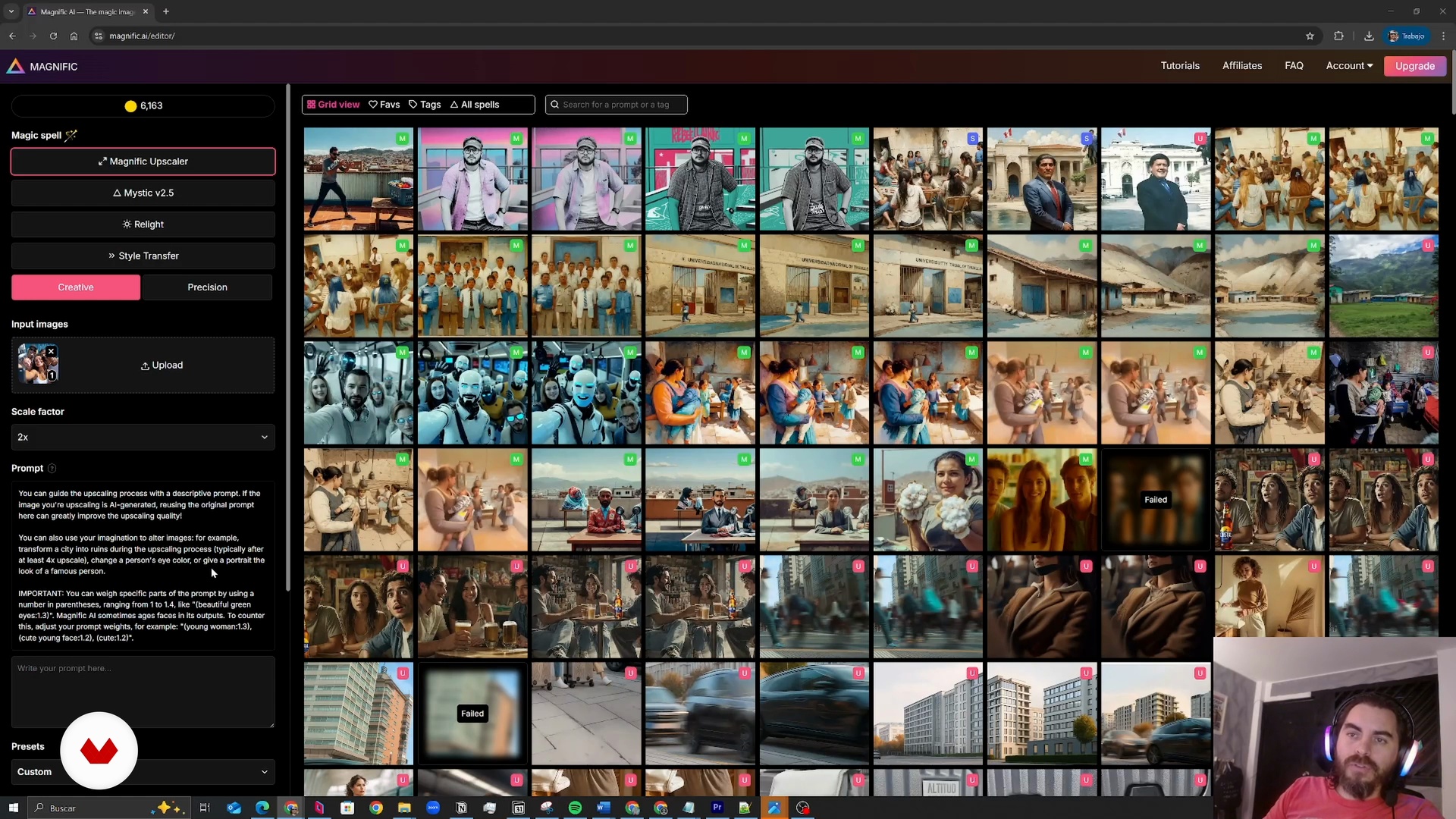Open Tags filter in the gallery toolbar

click(x=425, y=105)
